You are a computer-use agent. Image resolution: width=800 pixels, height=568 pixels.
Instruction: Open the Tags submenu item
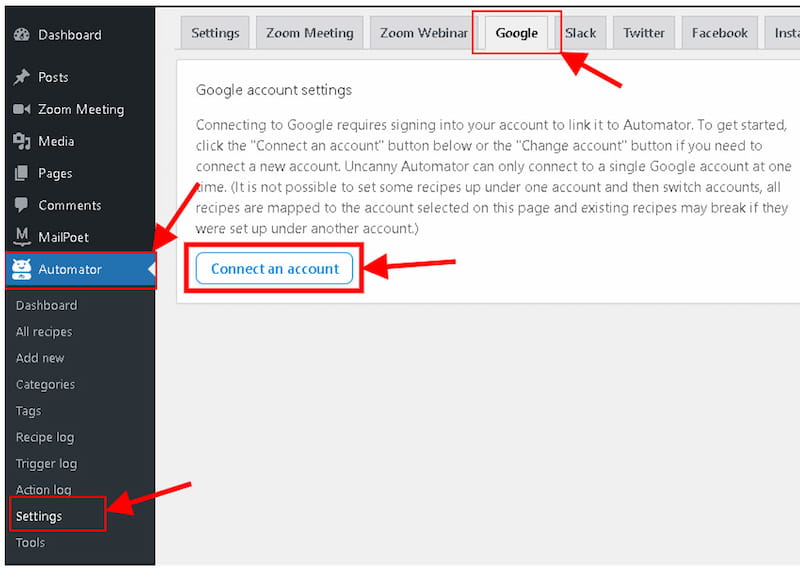click(x=29, y=411)
